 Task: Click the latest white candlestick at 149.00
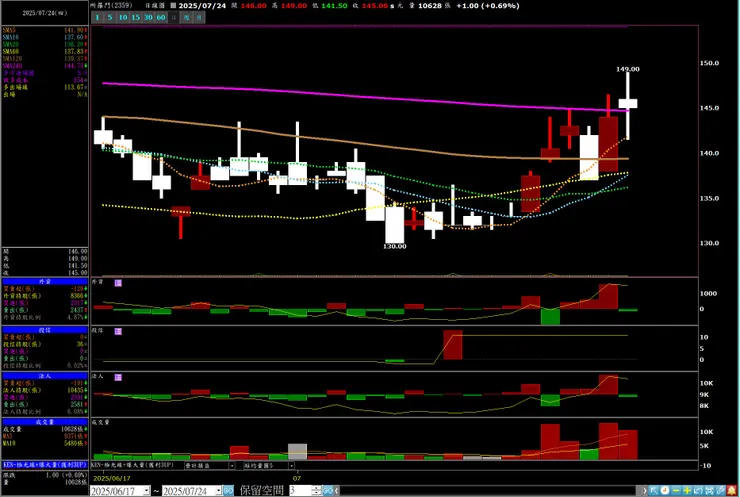628,104
